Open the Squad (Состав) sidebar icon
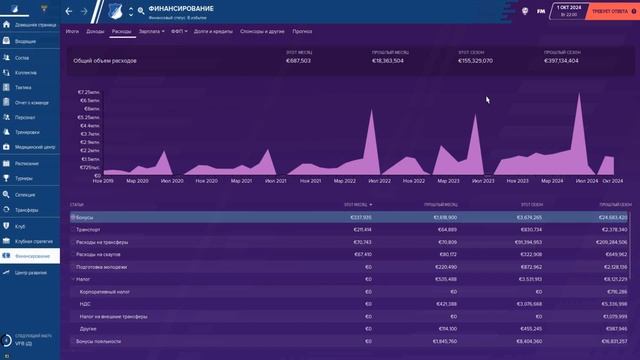Viewport: 640px width, 360px height. (x=6, y=58)
